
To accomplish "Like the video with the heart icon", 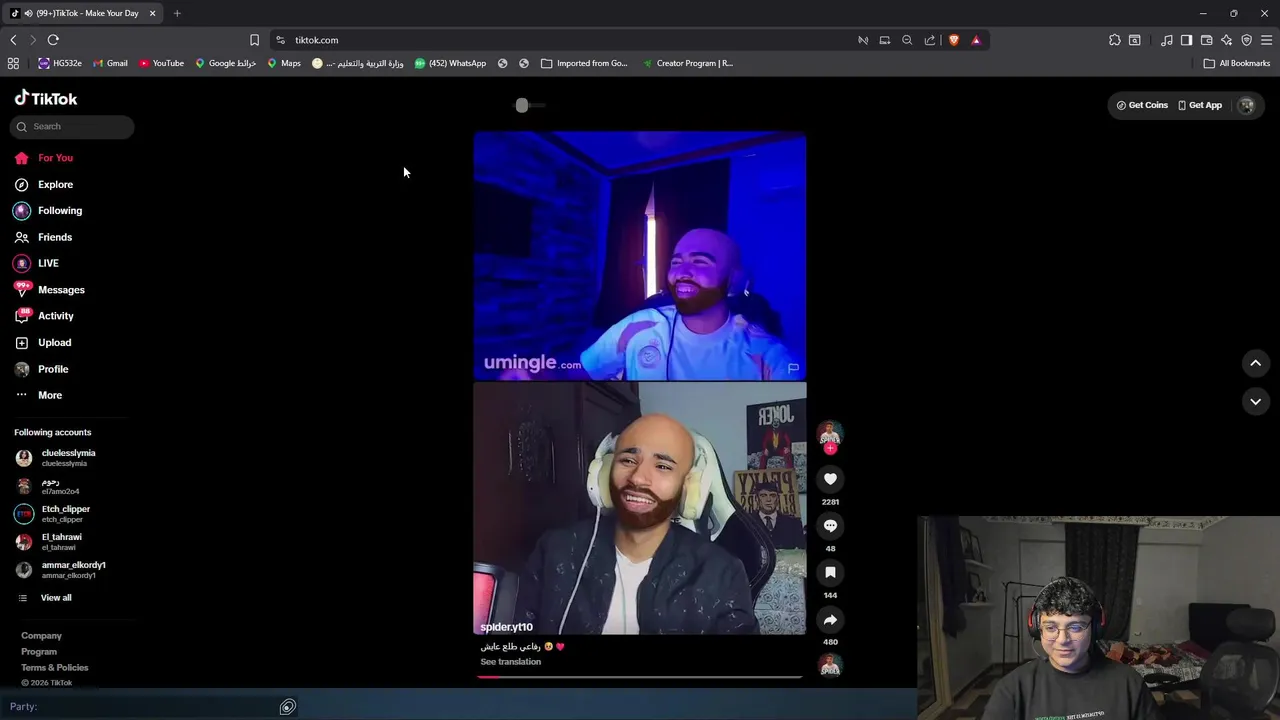I will tap(830, 479).
